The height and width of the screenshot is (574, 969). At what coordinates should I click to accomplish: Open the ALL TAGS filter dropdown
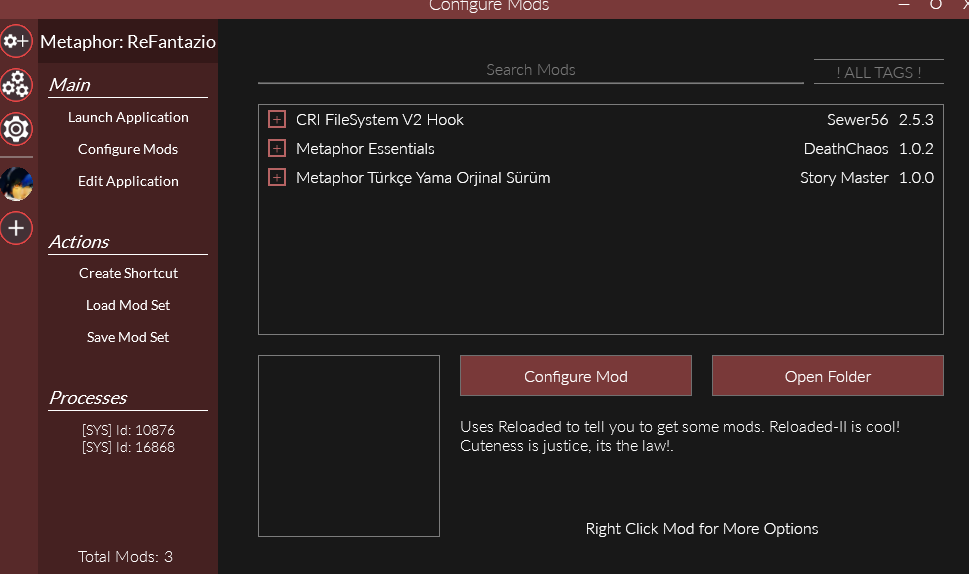point(878,72)
